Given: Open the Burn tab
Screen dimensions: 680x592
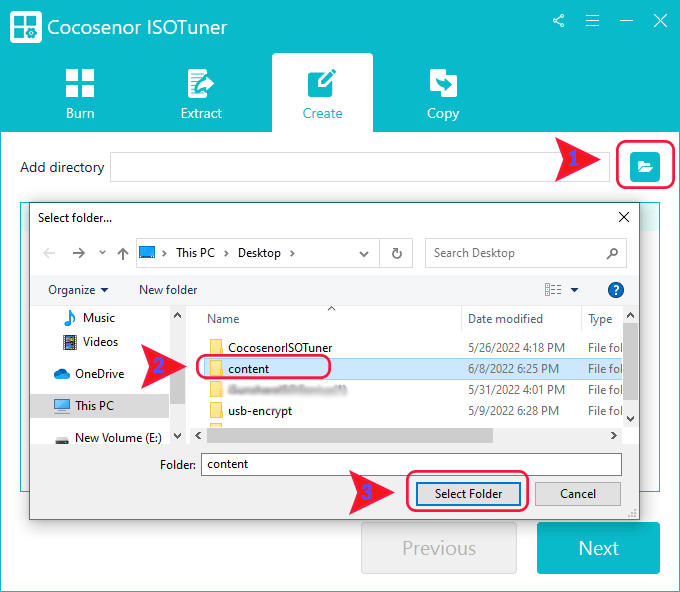Looking at the screenshot, I should (x=80, y=94).
